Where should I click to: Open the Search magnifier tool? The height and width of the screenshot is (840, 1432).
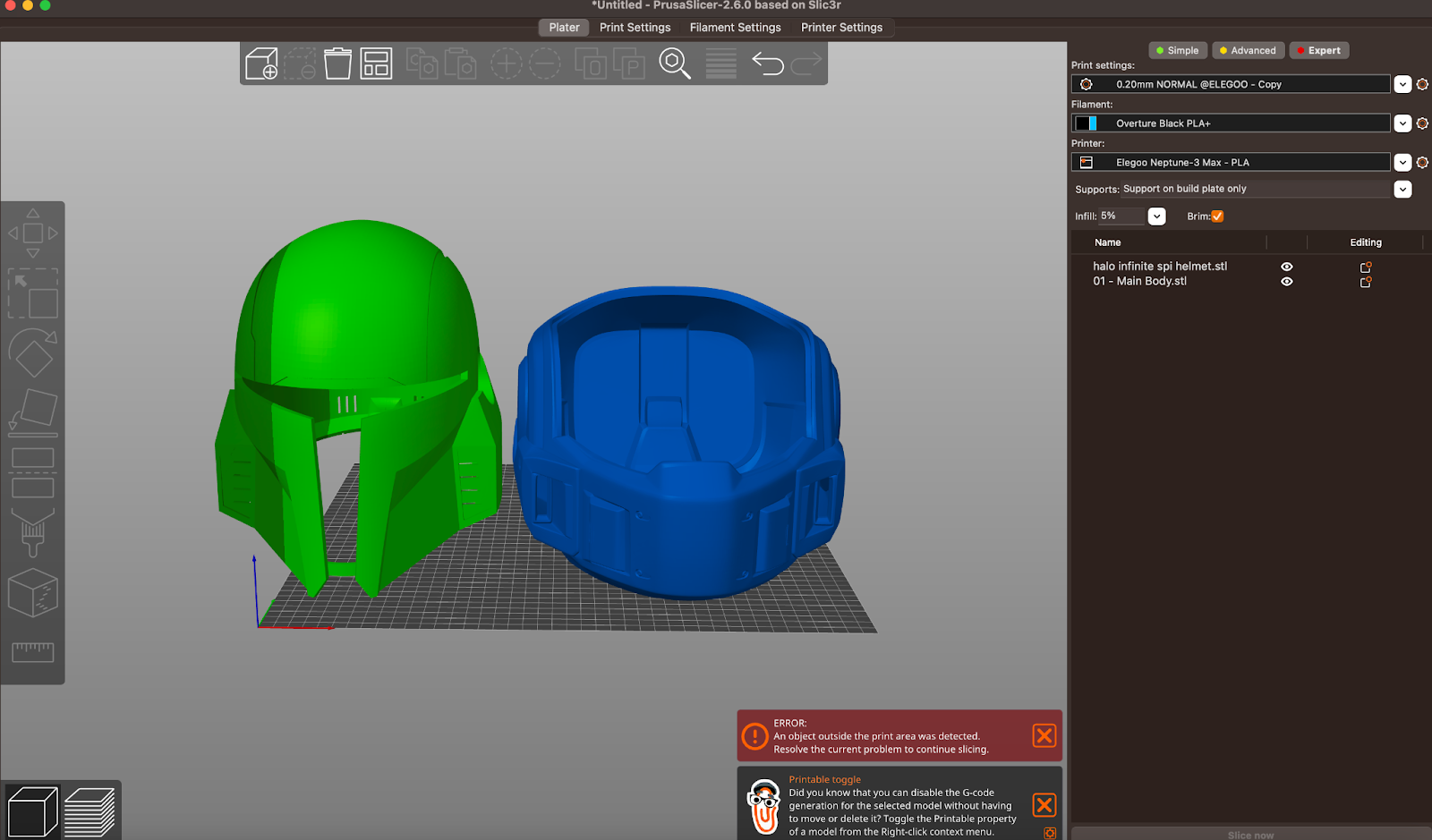tap(674, 64)
